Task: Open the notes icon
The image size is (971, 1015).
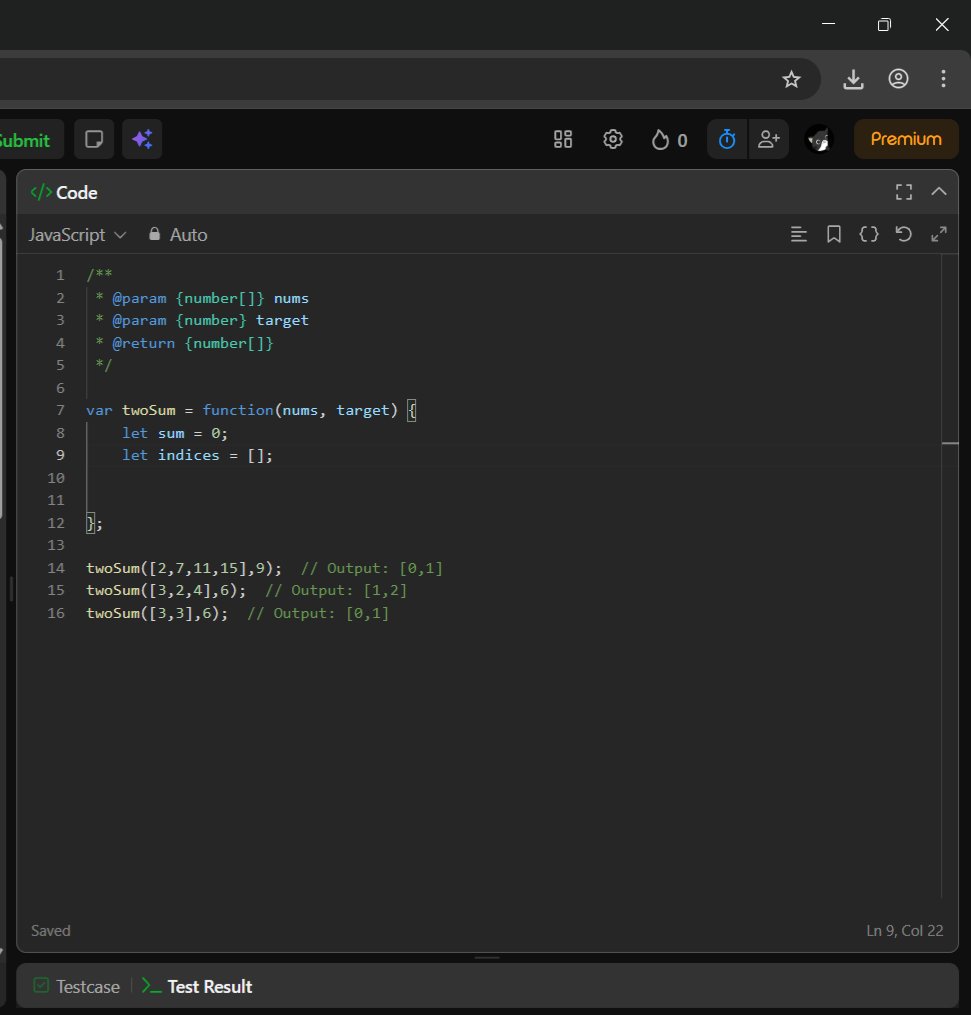Action: pos(94,139)
